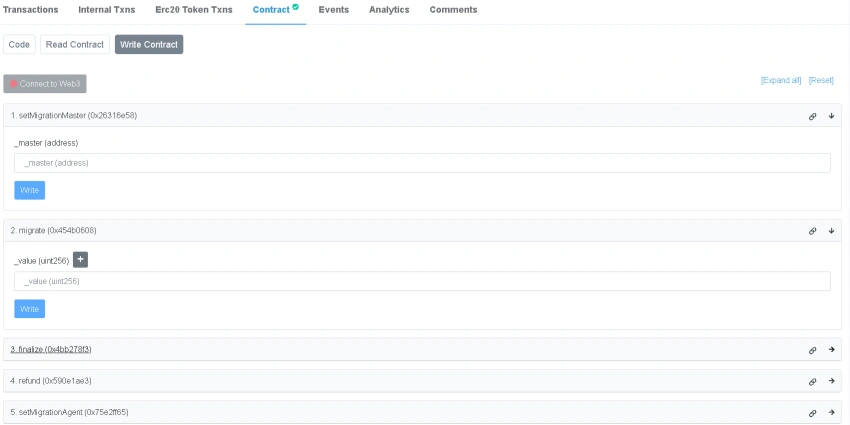850x425 pixels.
Task: Expand finalize section with right arrow
Action: (831, 350)
